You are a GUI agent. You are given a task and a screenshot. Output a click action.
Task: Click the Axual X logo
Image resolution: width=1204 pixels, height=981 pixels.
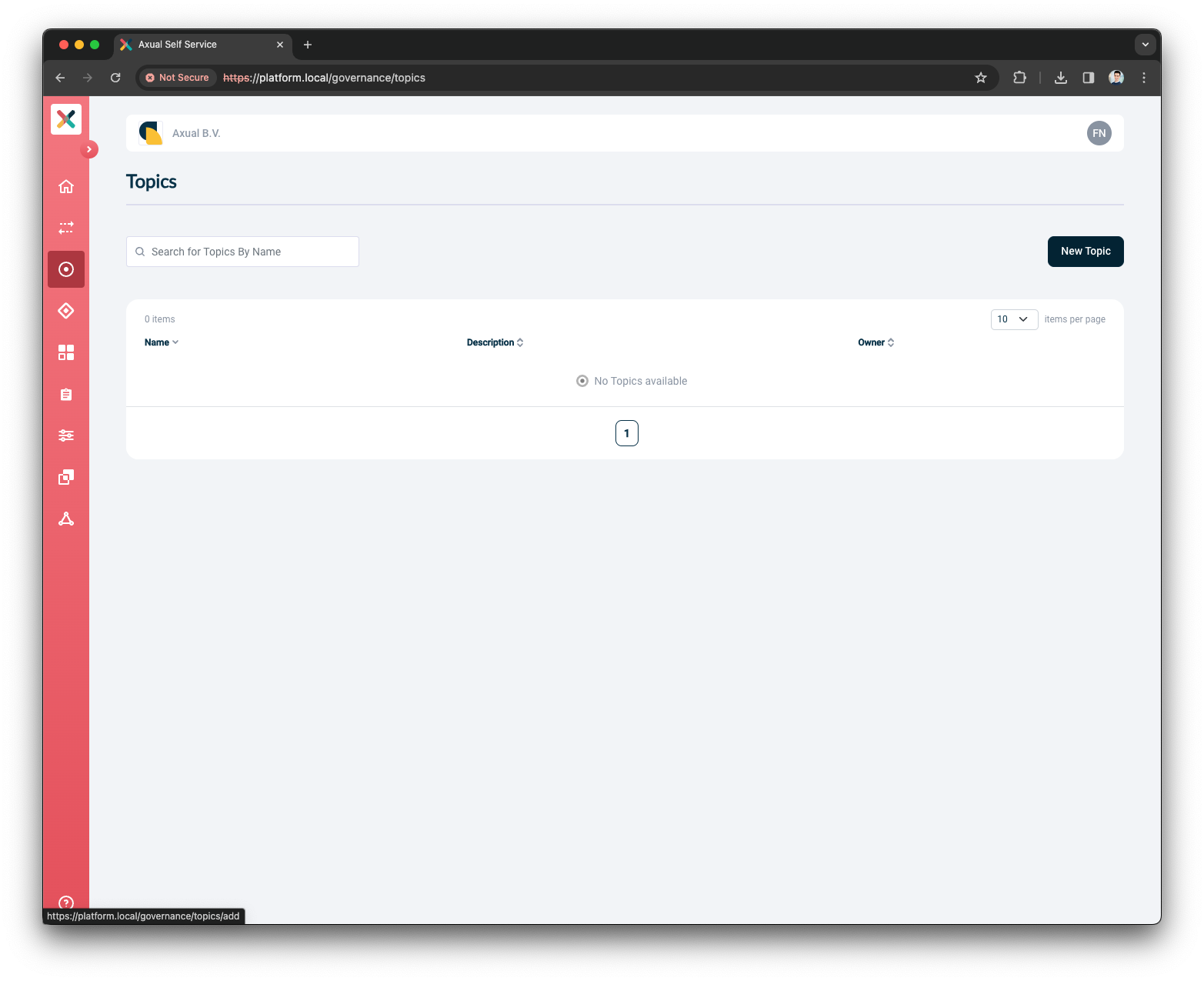point(66,119)
